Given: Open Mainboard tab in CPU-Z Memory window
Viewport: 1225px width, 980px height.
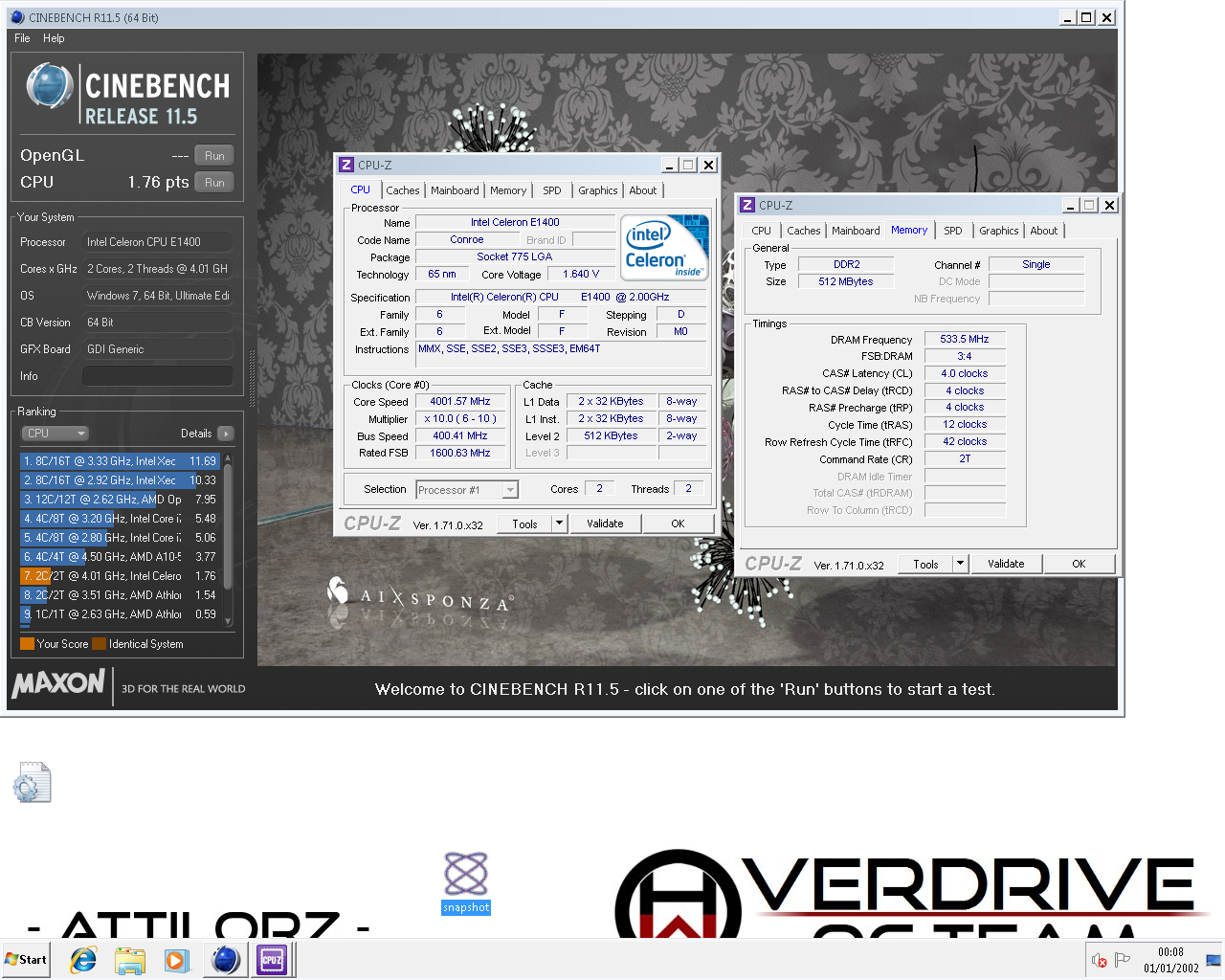Looking at the screenshot, I should point(856,231).
